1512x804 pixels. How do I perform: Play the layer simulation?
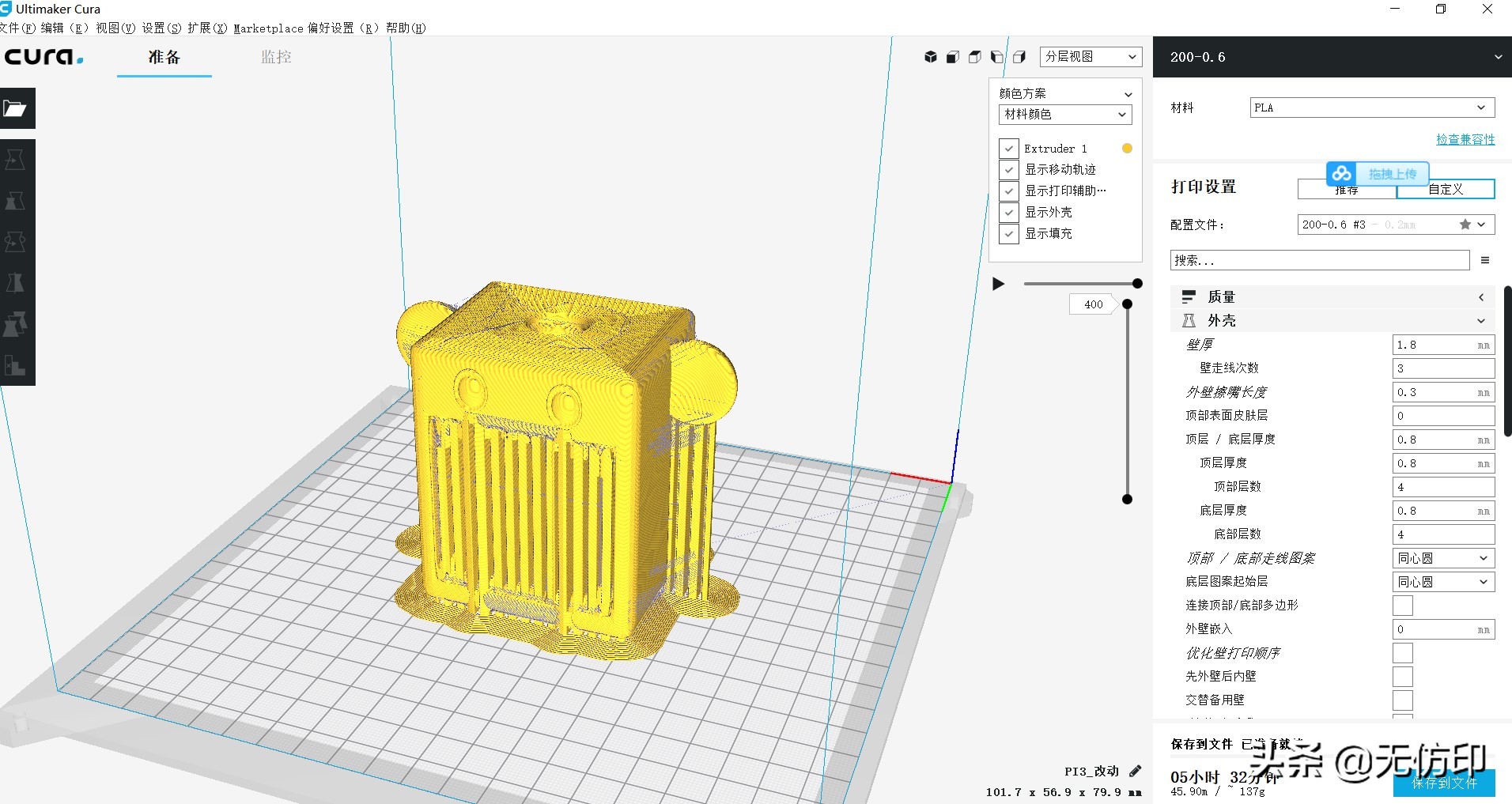999,284
